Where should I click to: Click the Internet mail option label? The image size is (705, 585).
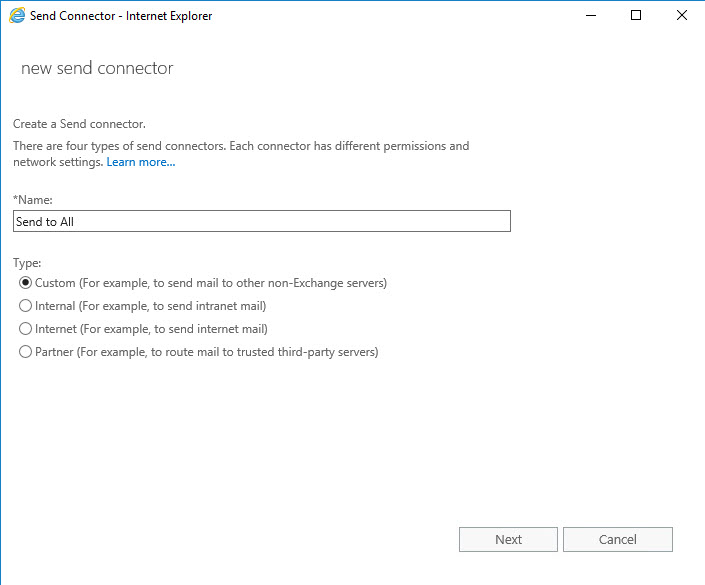[x=151, y=329]
